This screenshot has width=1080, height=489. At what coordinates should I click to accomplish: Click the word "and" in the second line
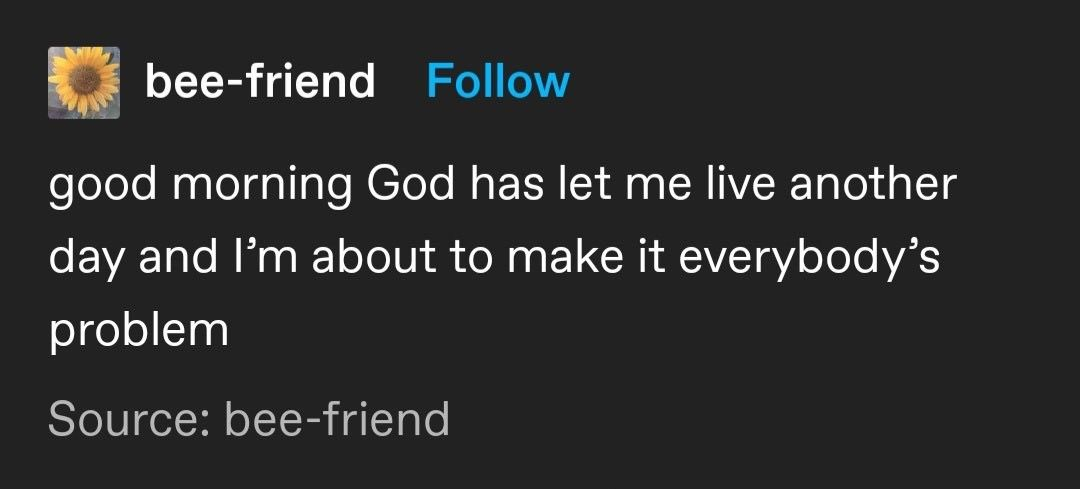(176, 258)
